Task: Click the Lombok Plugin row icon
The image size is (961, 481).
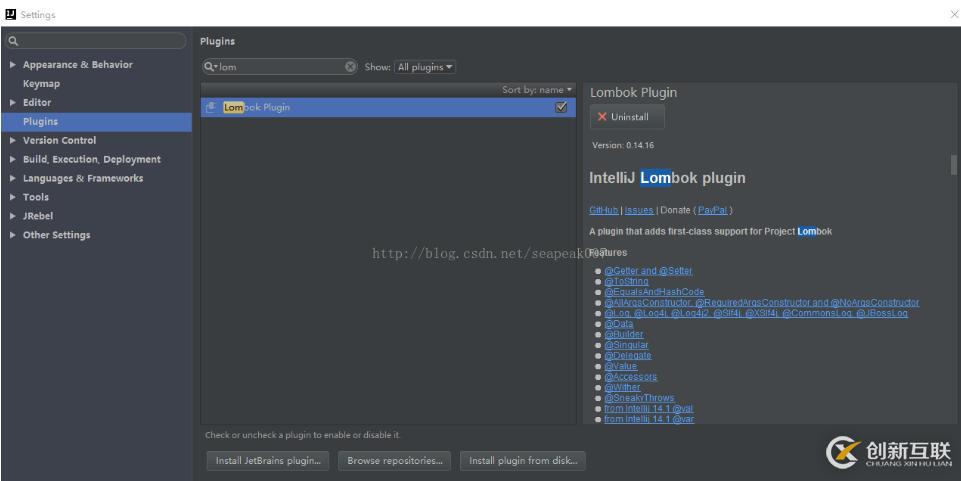Action: 210,107
